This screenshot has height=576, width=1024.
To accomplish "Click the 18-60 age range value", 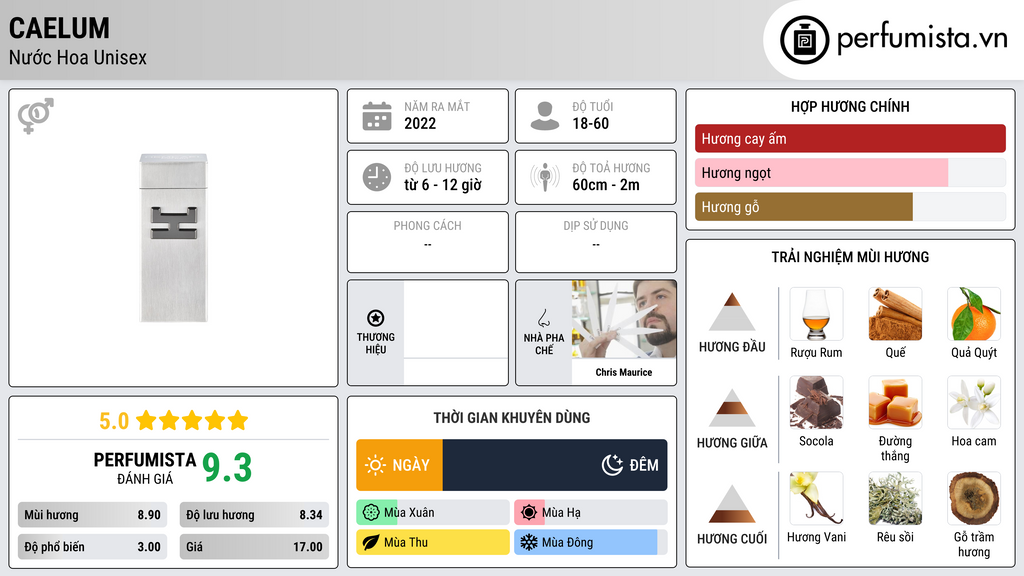I will 590,123.
